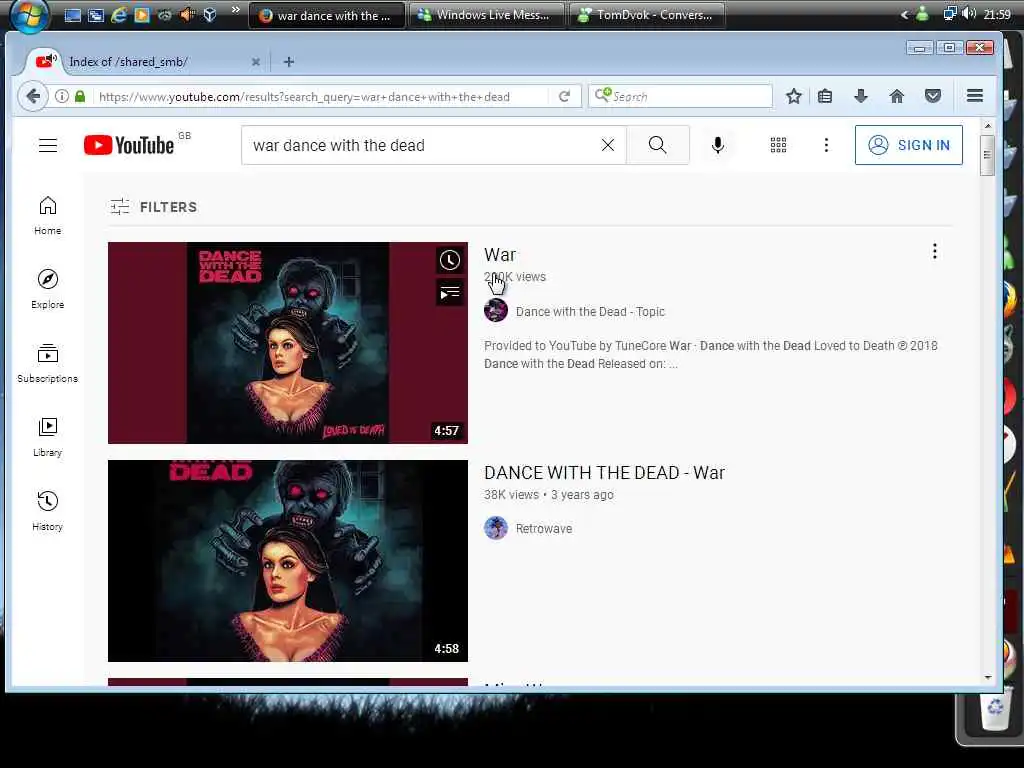
Task: Click the Pocket icon in the toolbar
Action: [x=933, y=97]
